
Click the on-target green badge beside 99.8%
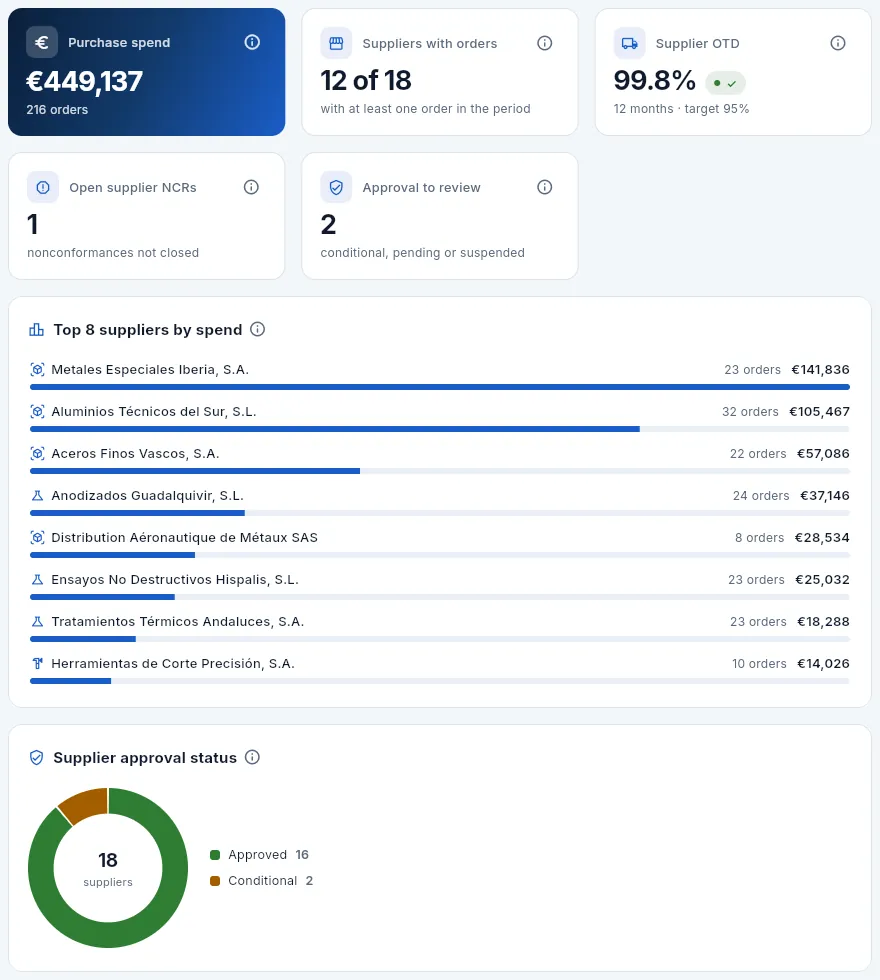tap(725, 83)
